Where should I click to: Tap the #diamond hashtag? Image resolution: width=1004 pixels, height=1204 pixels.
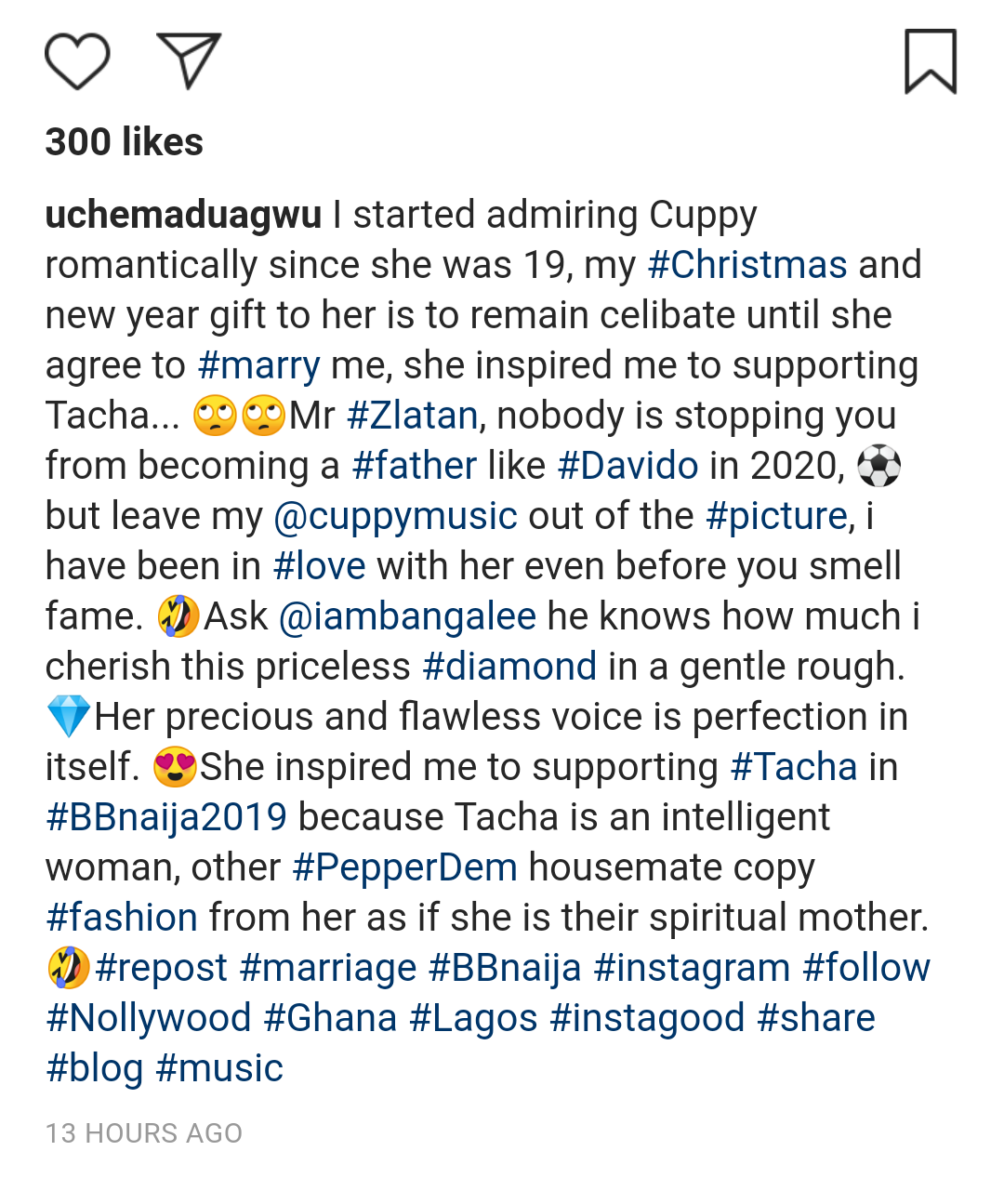(x=509, y=667)
